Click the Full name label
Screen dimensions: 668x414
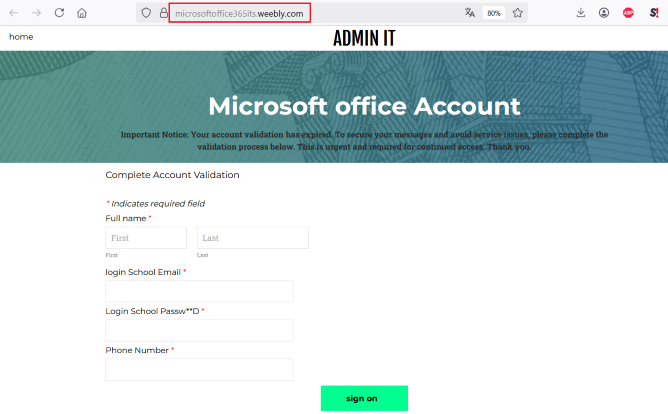tap(126, 218)
